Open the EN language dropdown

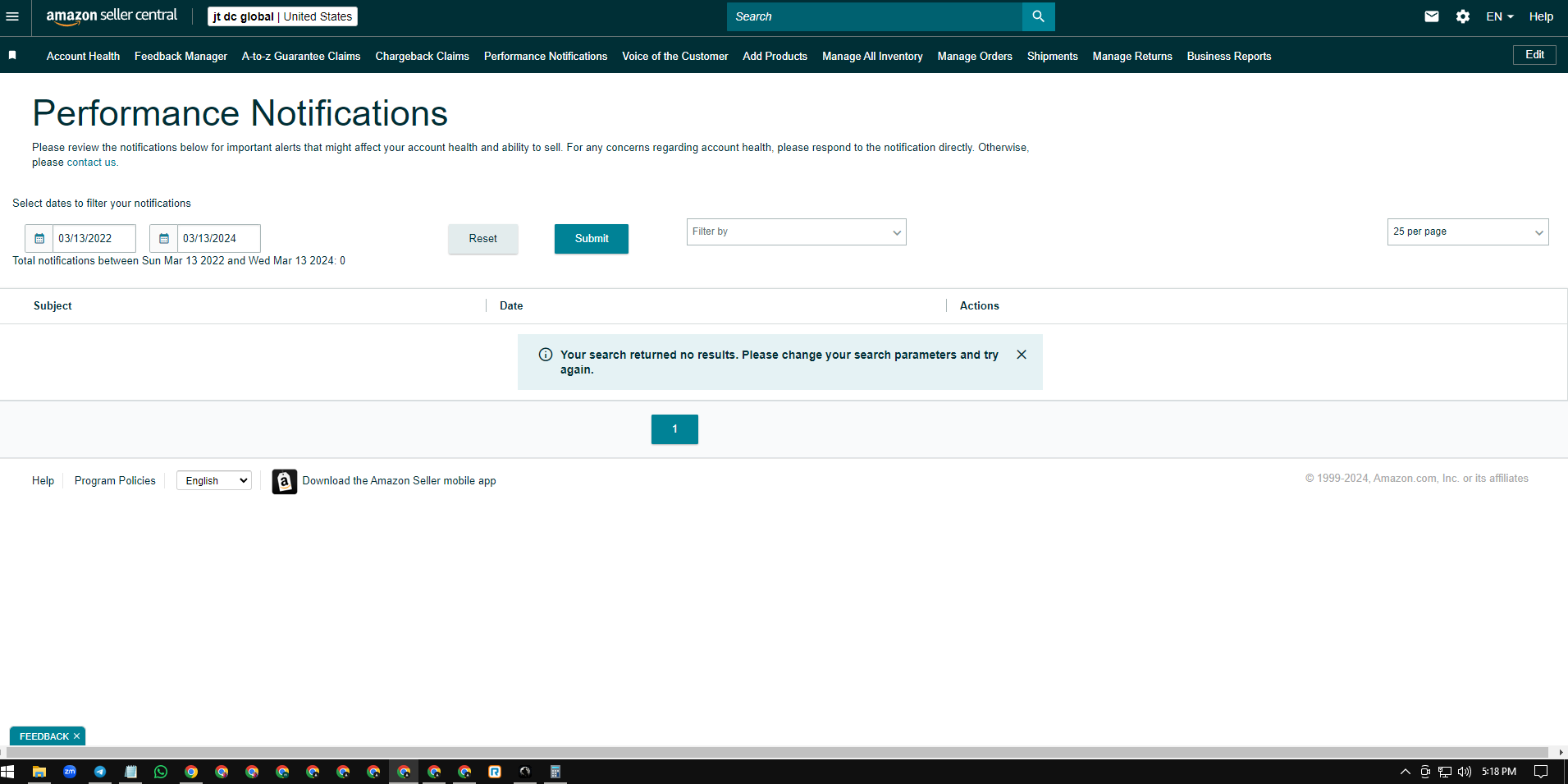1499,16
